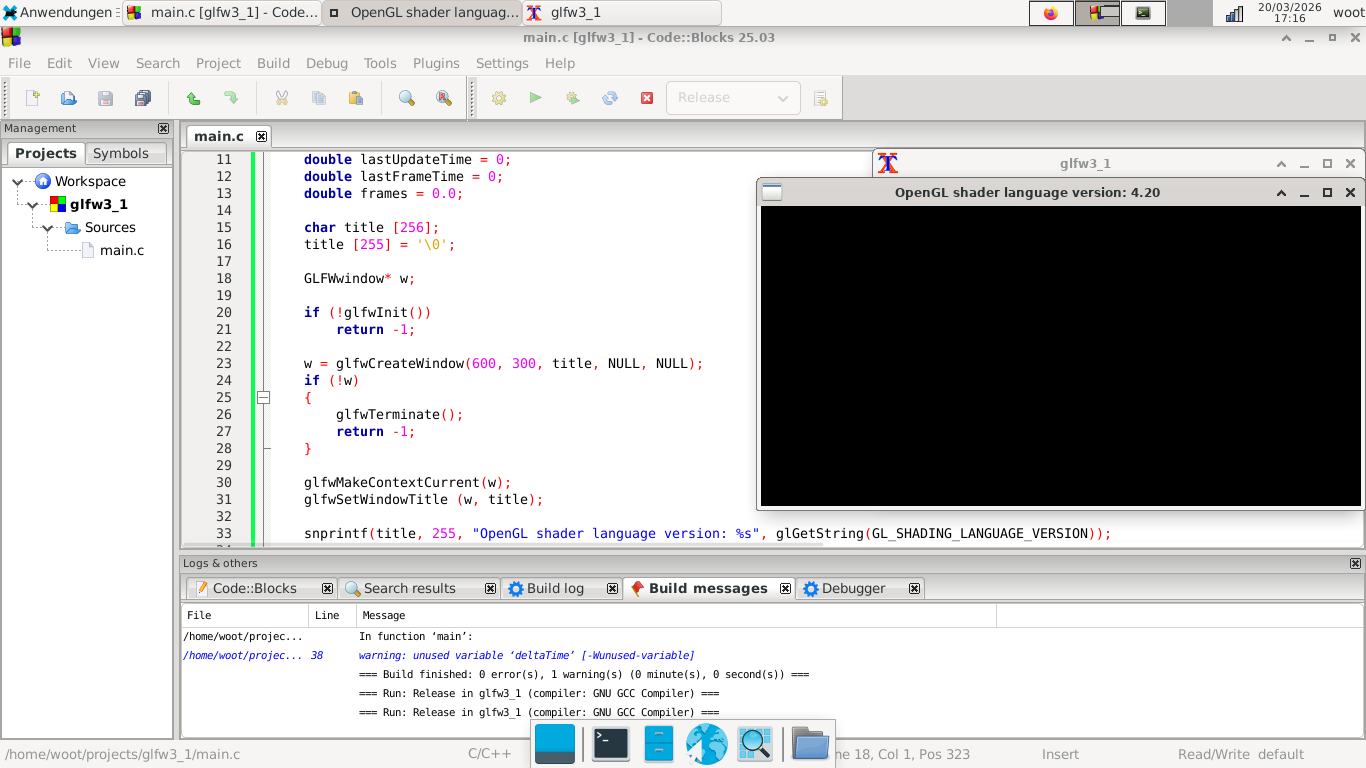
Task: Collapse the code fold marker at line 25
Action: pos(264,397)
